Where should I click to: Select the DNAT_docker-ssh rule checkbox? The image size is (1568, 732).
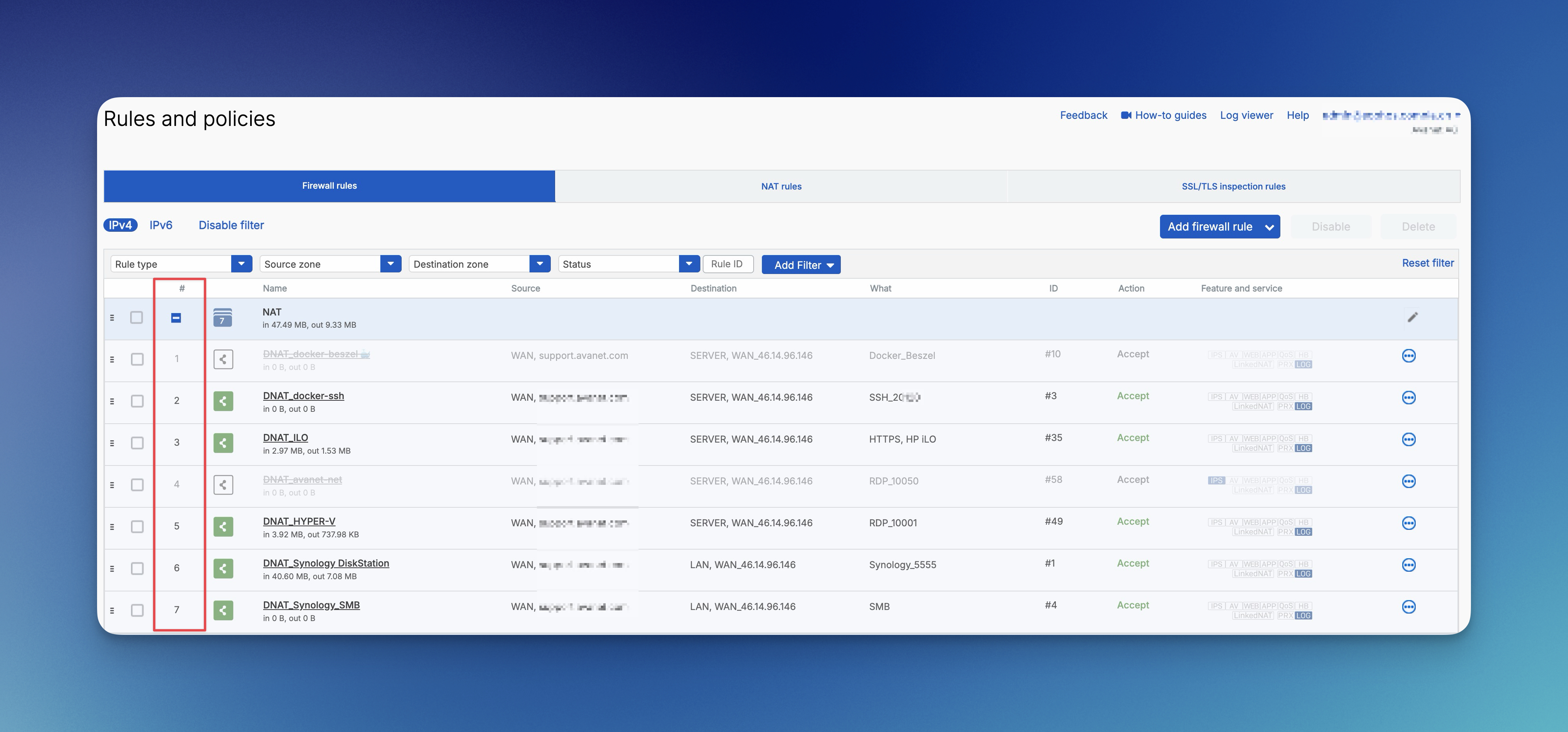137,401
